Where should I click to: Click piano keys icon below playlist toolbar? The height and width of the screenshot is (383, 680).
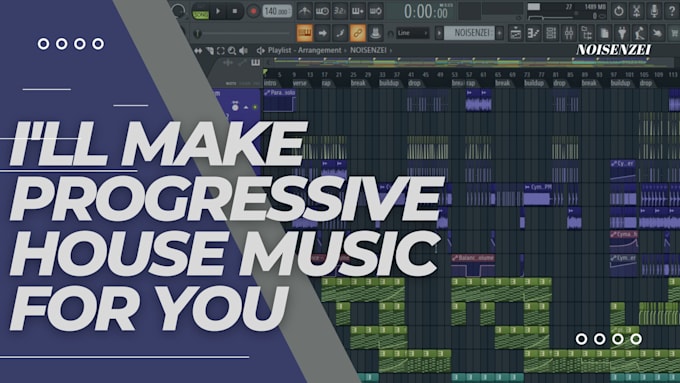coord(255,62)
